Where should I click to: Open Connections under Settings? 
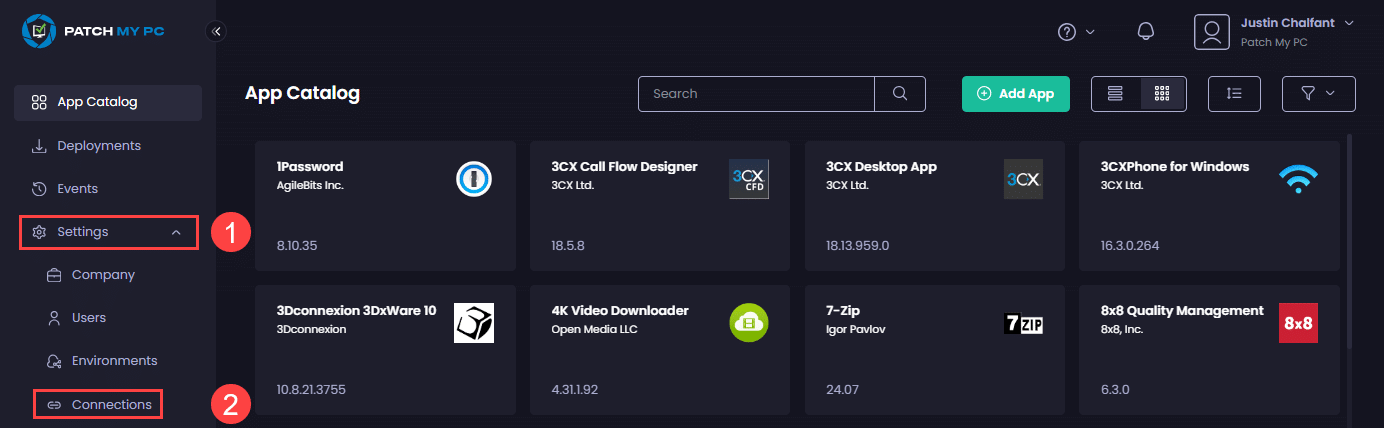click(111, 405)
